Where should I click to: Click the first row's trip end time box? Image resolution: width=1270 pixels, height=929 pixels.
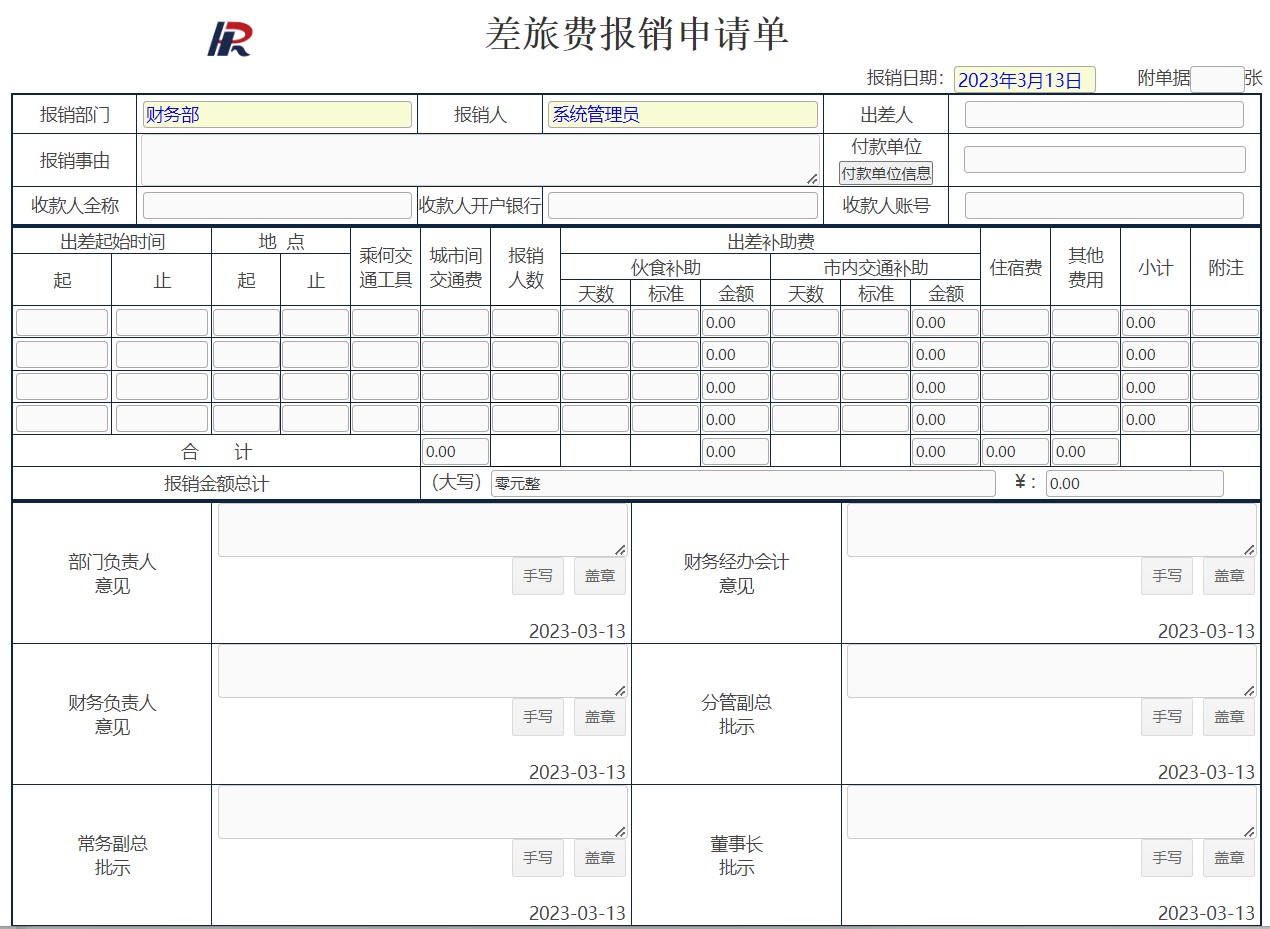point(162,322)
